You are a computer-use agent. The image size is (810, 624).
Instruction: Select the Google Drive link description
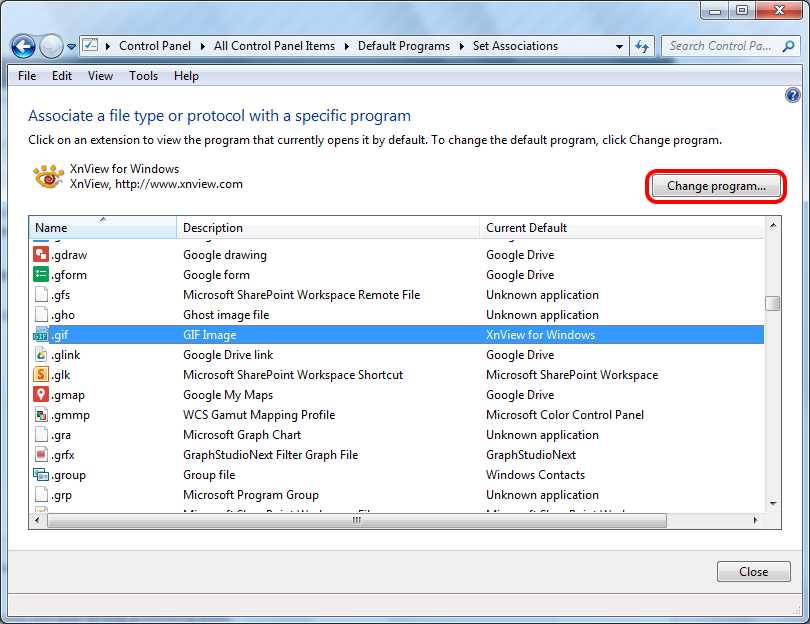point(228,355)
